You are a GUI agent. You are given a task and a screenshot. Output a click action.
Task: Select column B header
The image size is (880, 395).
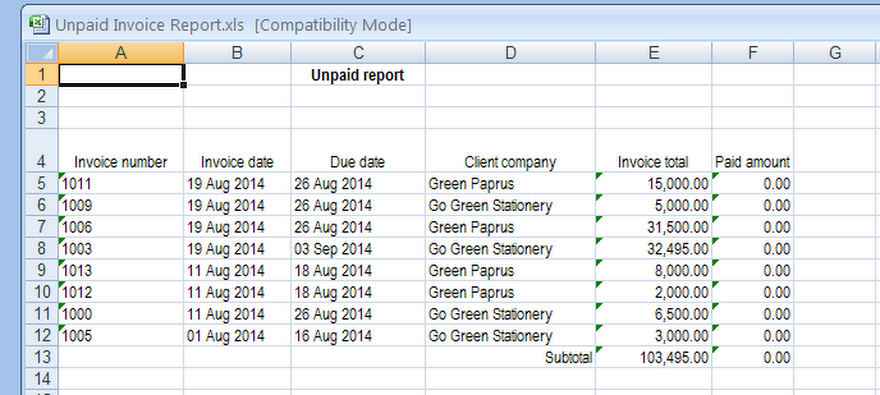click(x=237, y=53)
